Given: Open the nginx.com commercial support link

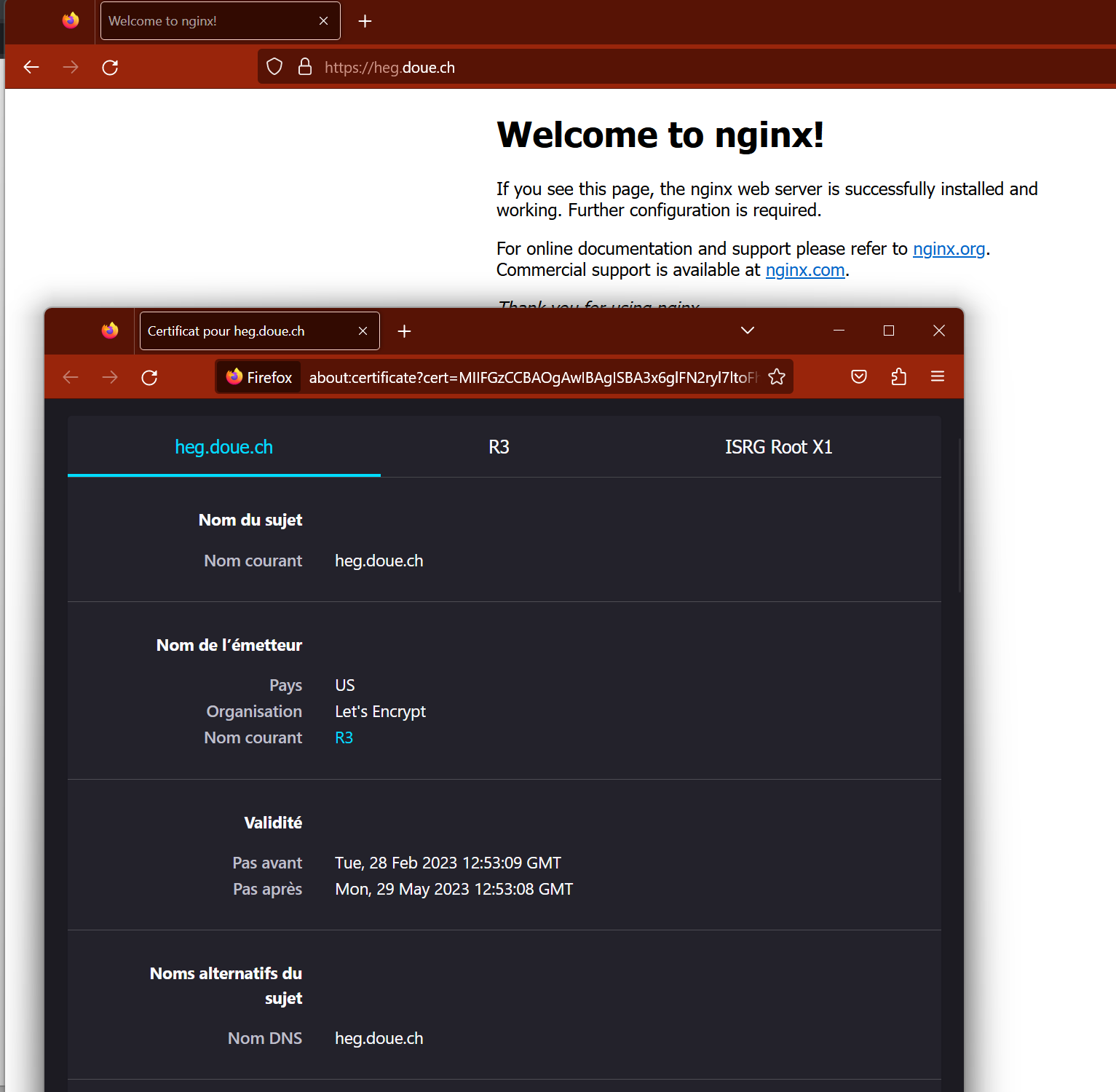Looking at the screenshot, I should click(x=804, y=270).
